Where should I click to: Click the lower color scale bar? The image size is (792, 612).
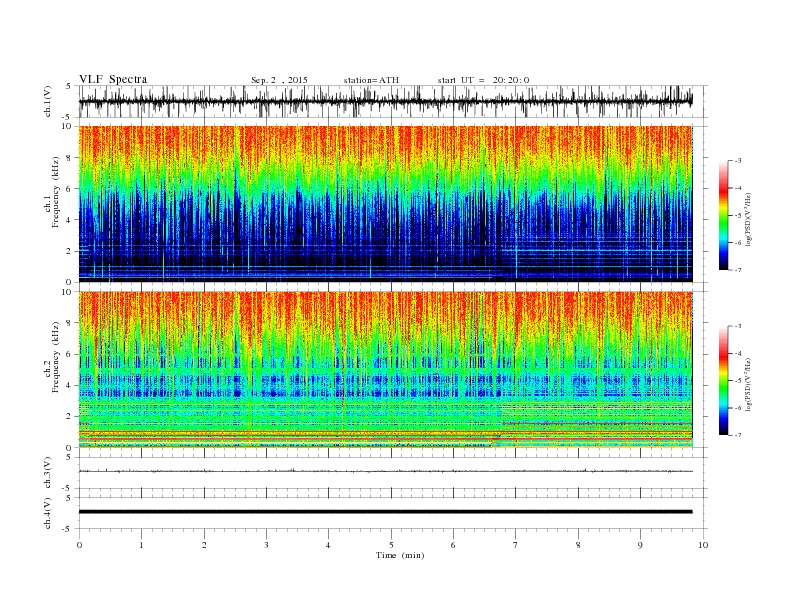pos(723,381)
